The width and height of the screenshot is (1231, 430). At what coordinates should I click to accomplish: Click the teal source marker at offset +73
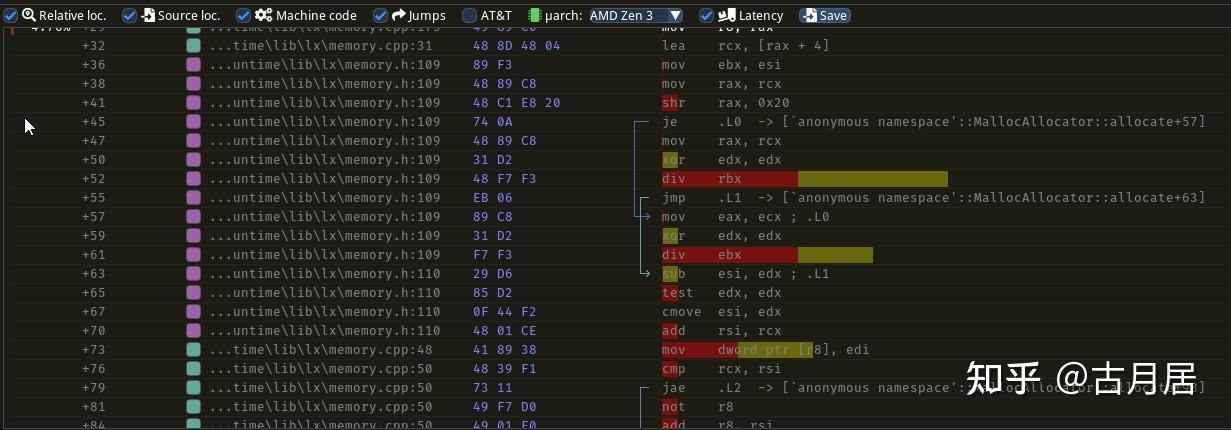coord(193,349)
